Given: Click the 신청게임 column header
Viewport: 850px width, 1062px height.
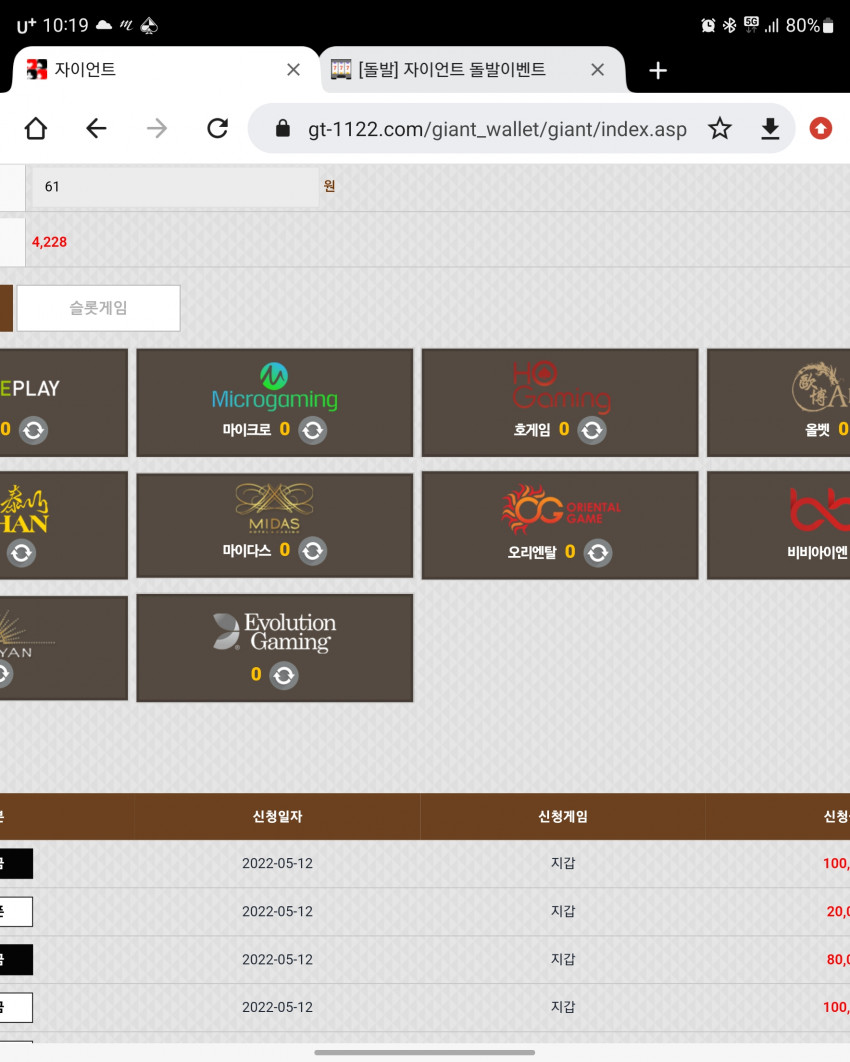Looking at the screenshot, I should (x=563, y=817).
